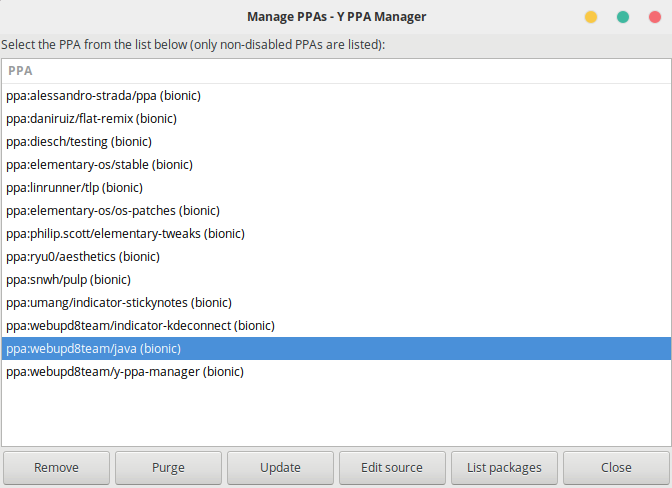Screen dimensions: 672x488
Task: Purge the selected PPA
Action: (168, 467)
